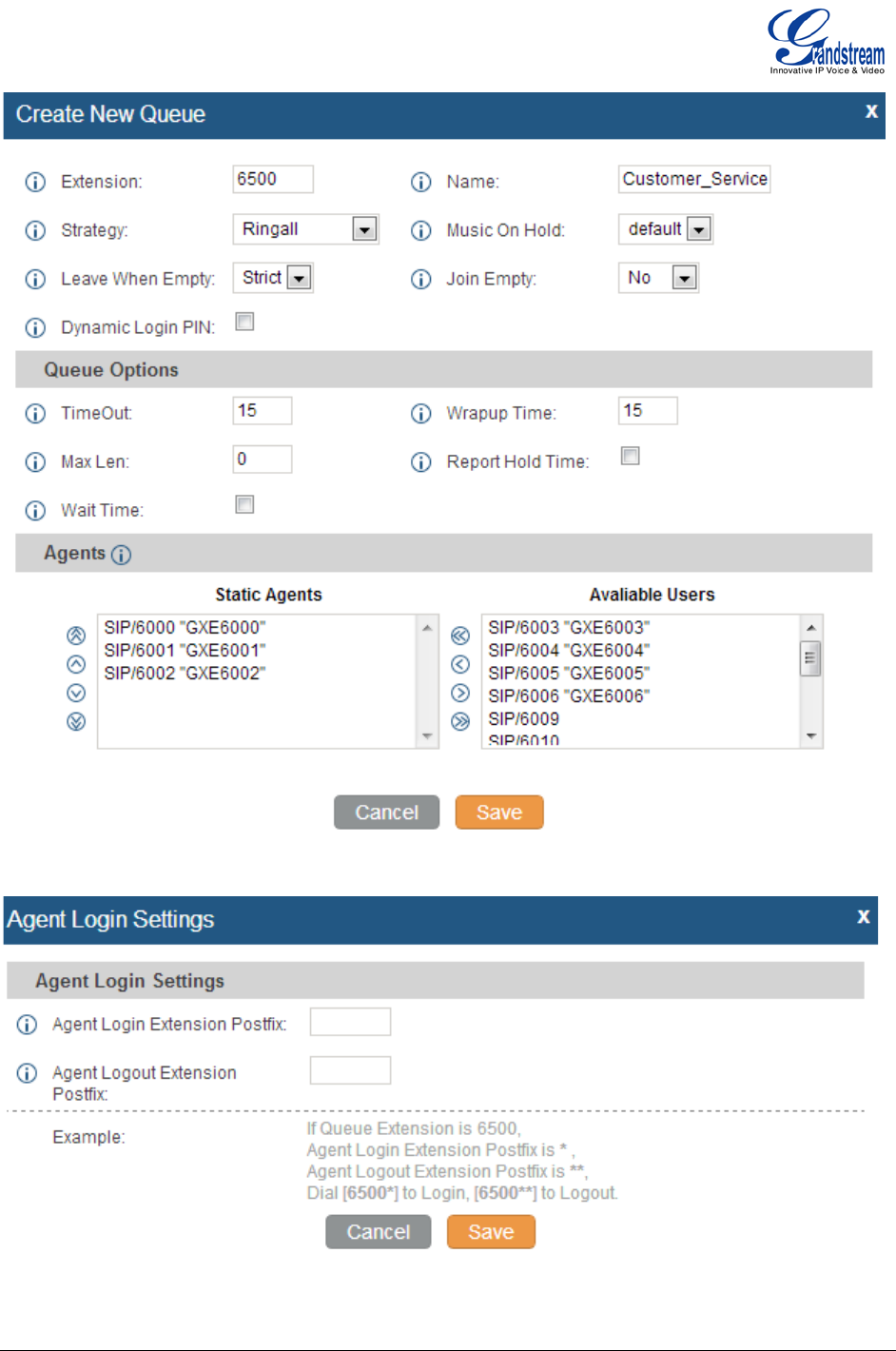Check the Wait Time option
This screenshot has width=896, height=1351.
pyautogui.click(x=244, y=505)
